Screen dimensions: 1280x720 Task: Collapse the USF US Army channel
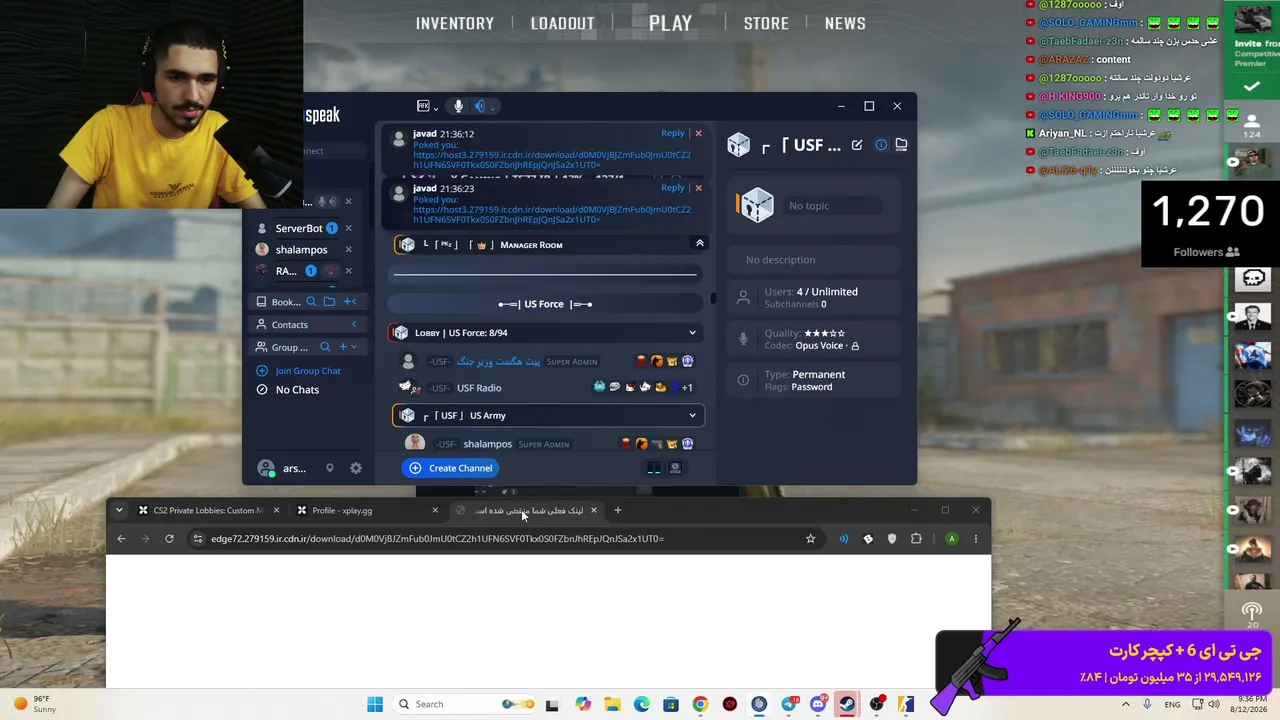click(x=692, y=416)
